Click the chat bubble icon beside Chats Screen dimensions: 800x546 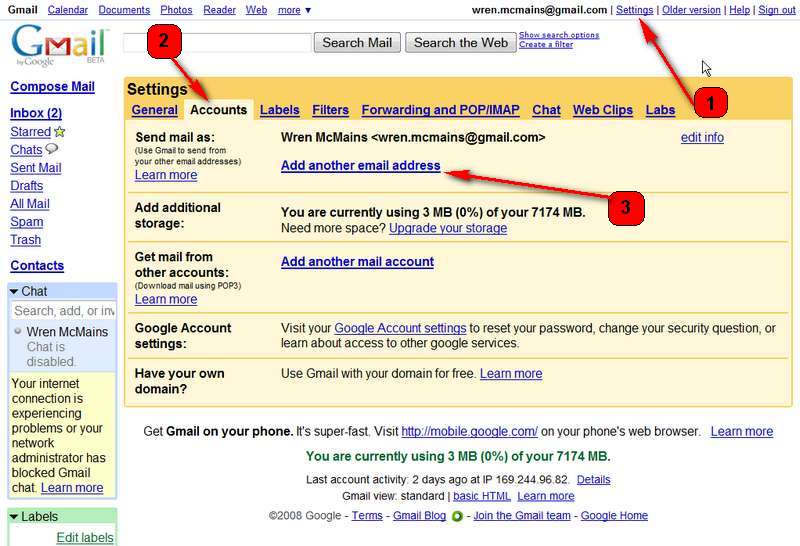pyautogui.click(x=52, y=149)
